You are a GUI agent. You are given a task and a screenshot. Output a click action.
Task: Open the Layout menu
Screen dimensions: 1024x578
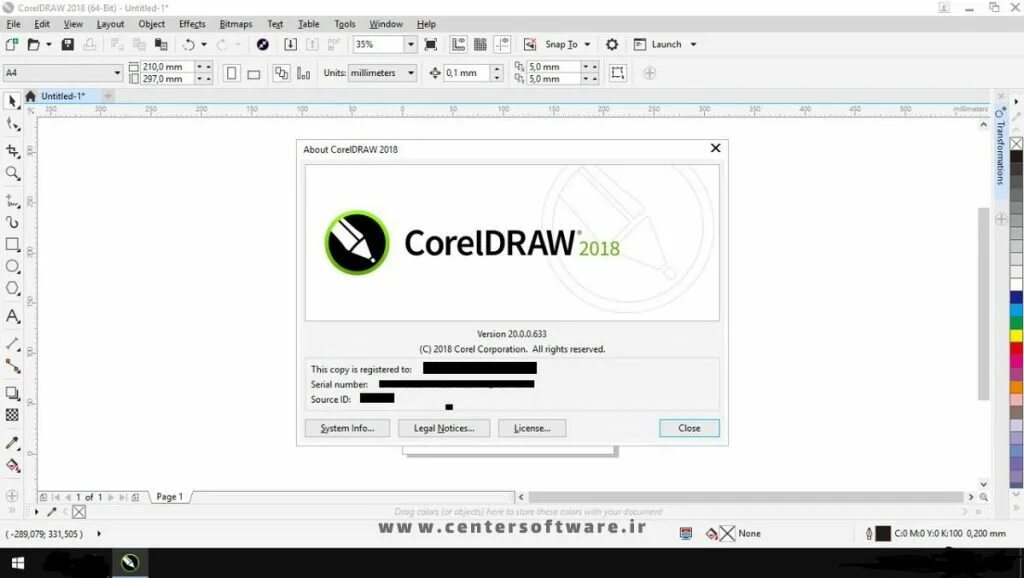tap(110, 24)
